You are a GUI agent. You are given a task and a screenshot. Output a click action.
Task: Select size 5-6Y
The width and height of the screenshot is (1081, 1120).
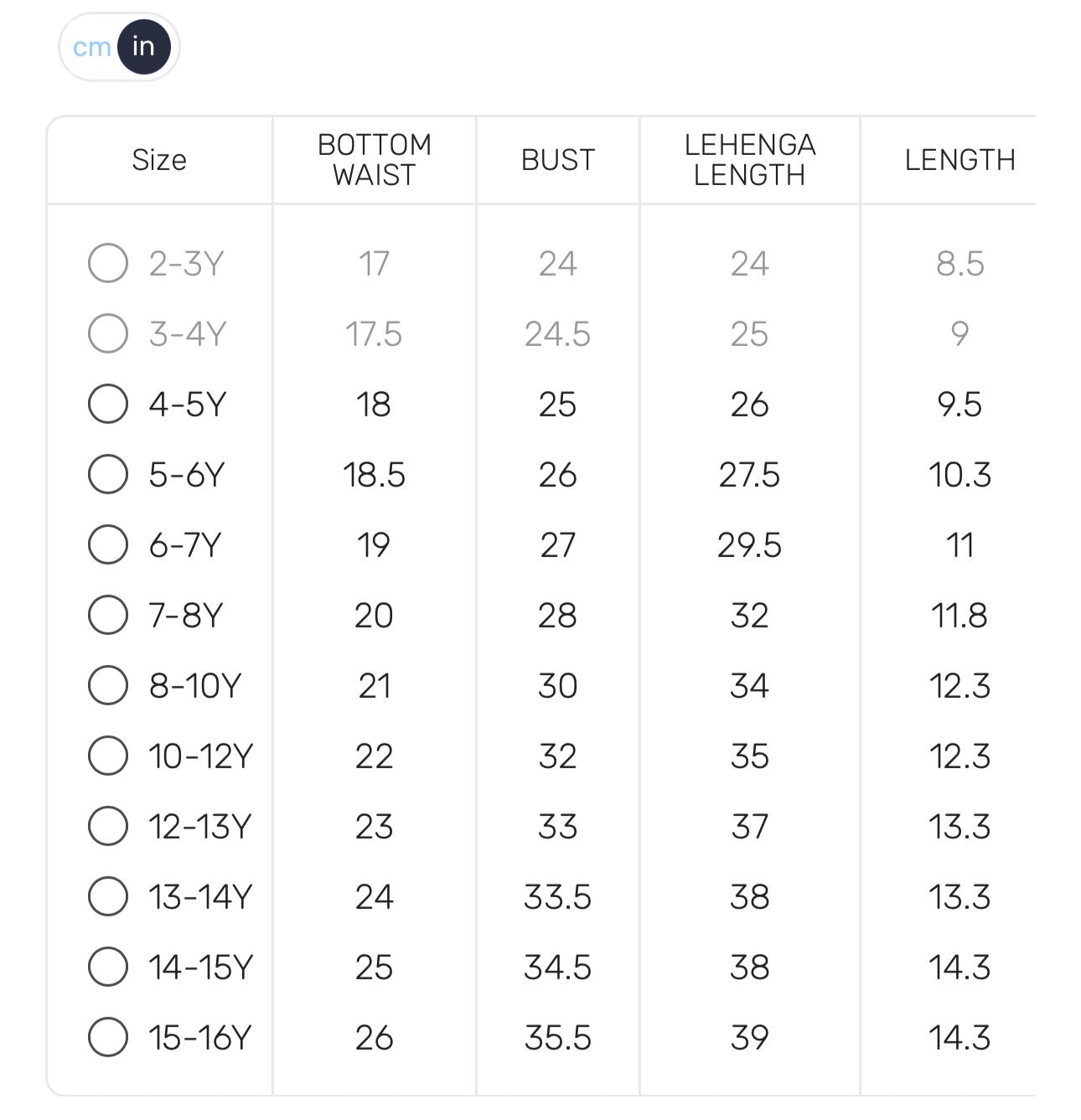tap(108, 474)
